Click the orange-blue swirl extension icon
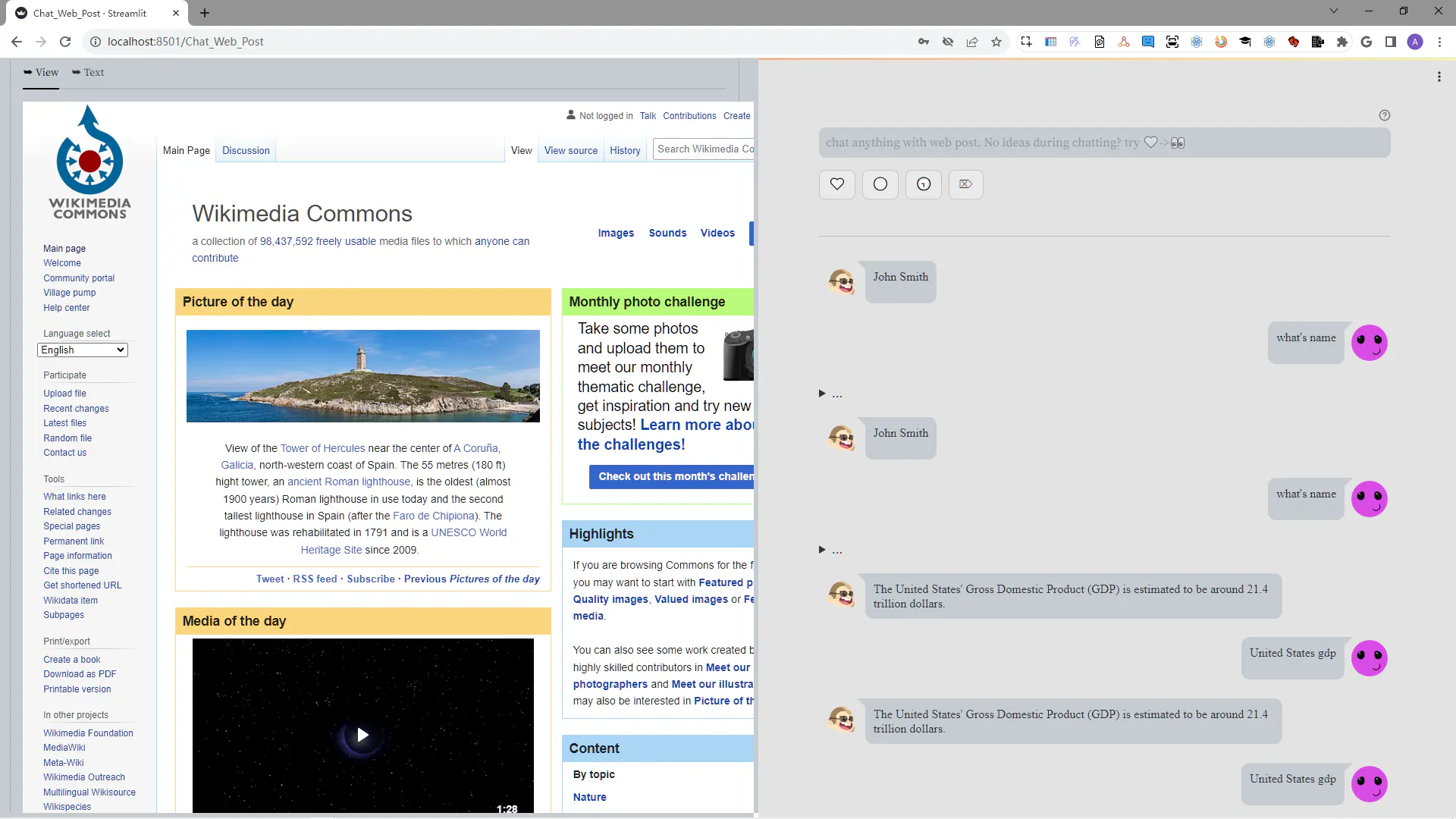Screen dimensions: 1456x819 (x=1221, y=42)
